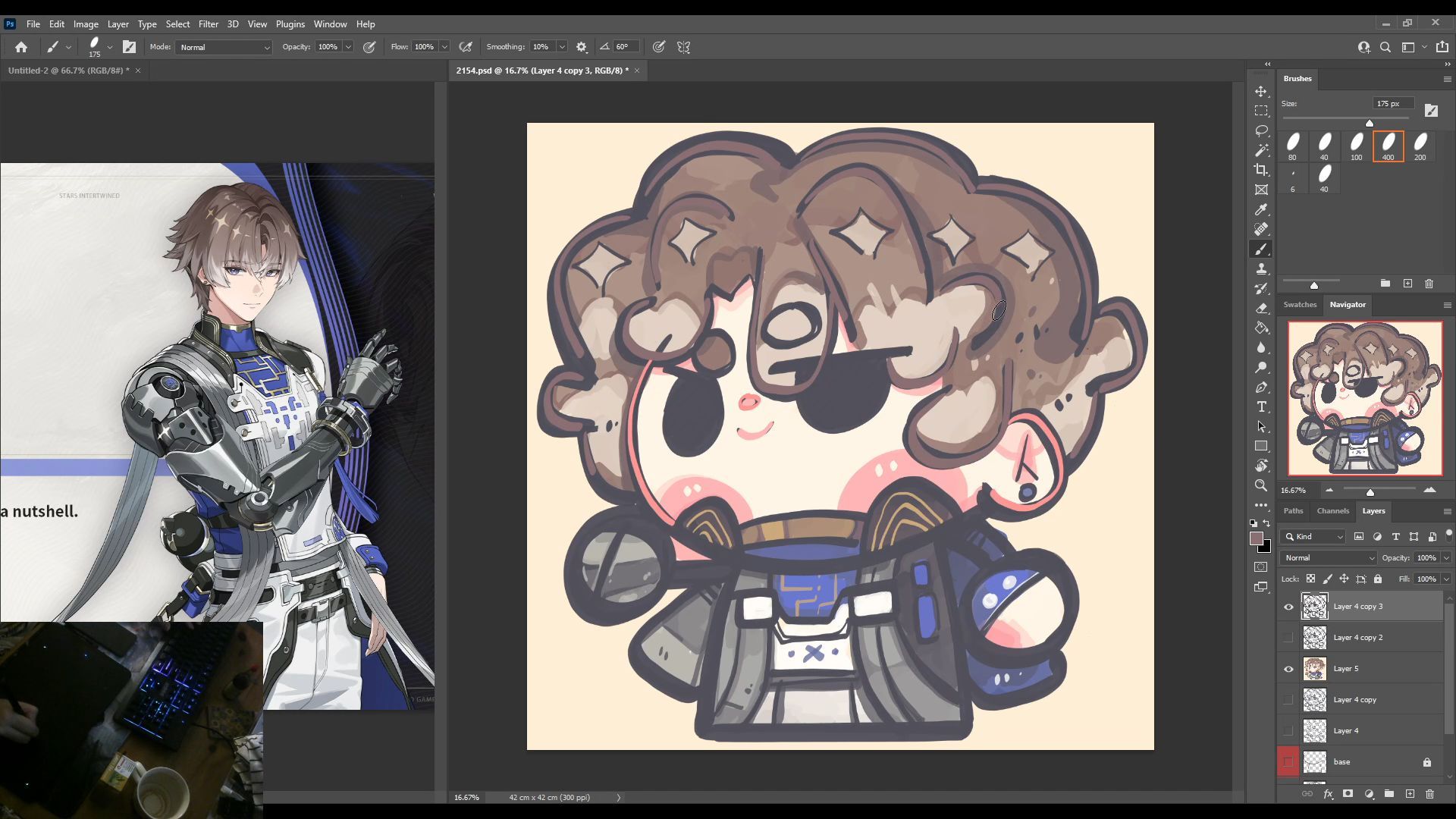Select the Move tool
This screenshot has height=819, width=1456.
[x=1261, y=91]
